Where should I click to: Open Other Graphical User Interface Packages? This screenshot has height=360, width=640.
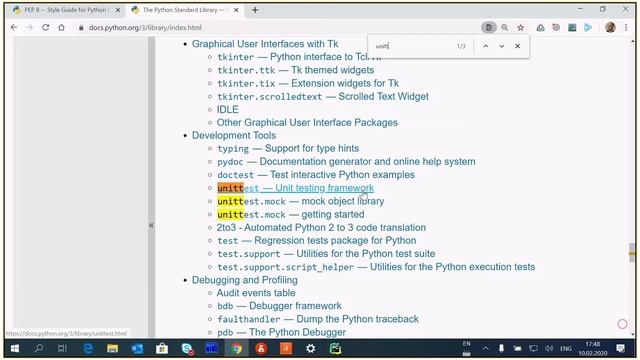point(307,122)
